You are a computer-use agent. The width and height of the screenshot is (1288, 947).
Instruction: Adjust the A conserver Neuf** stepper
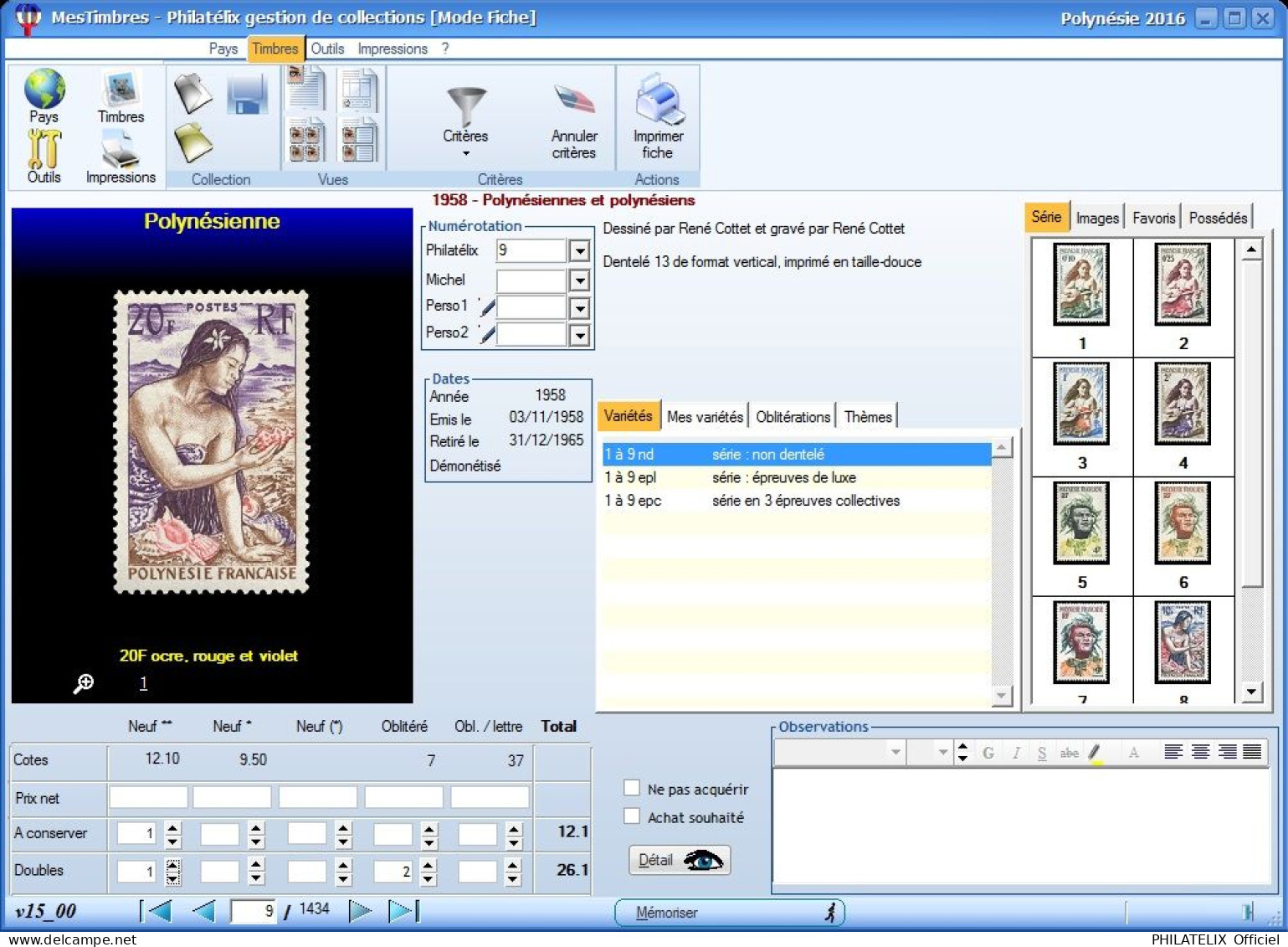coord(172,834)
